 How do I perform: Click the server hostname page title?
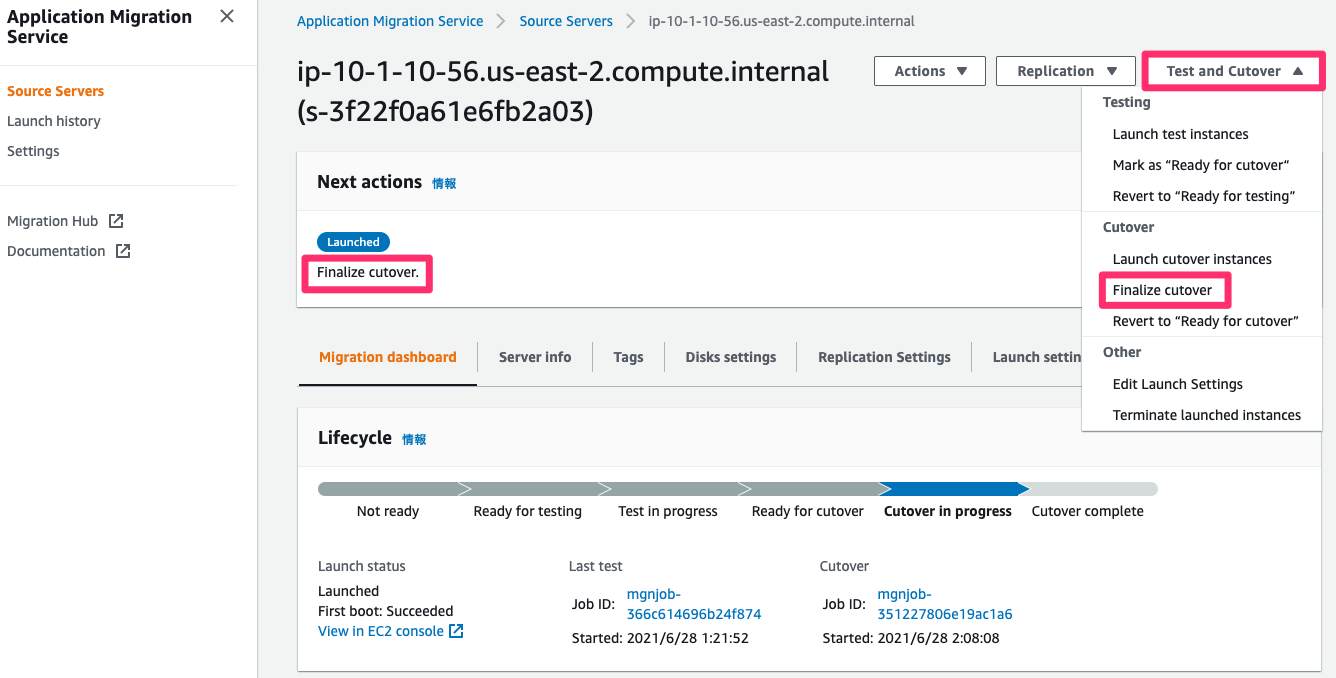pos(563,91)
